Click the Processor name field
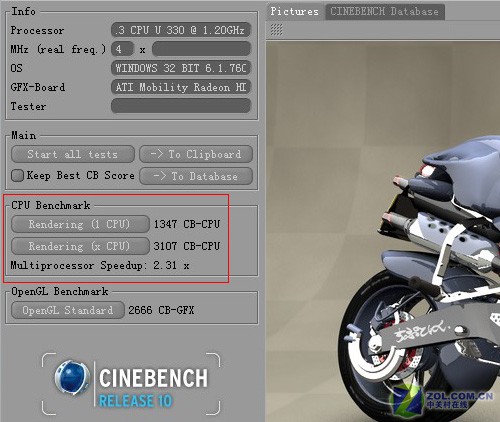Screen dimensions: 500x422 coord(181,30)
